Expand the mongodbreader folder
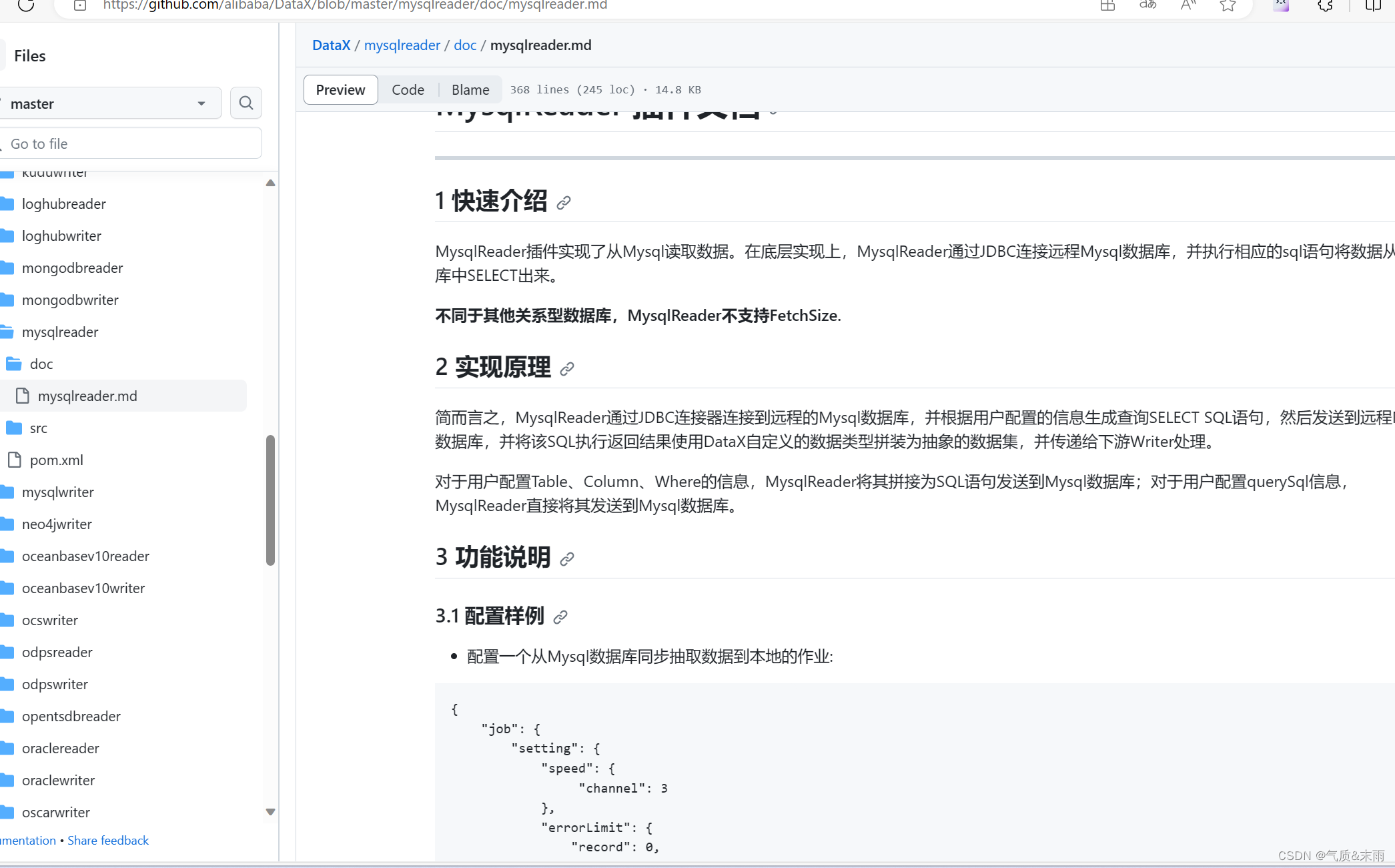The image size is (1395, 868). [72, 268]
